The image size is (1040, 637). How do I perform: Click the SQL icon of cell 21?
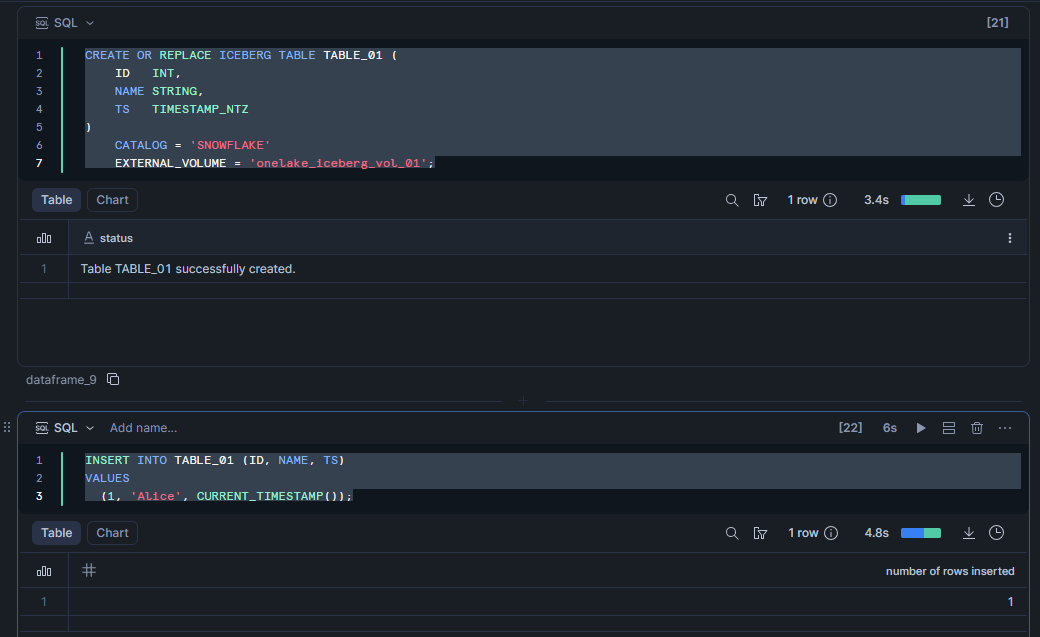(x=42, y=23)
